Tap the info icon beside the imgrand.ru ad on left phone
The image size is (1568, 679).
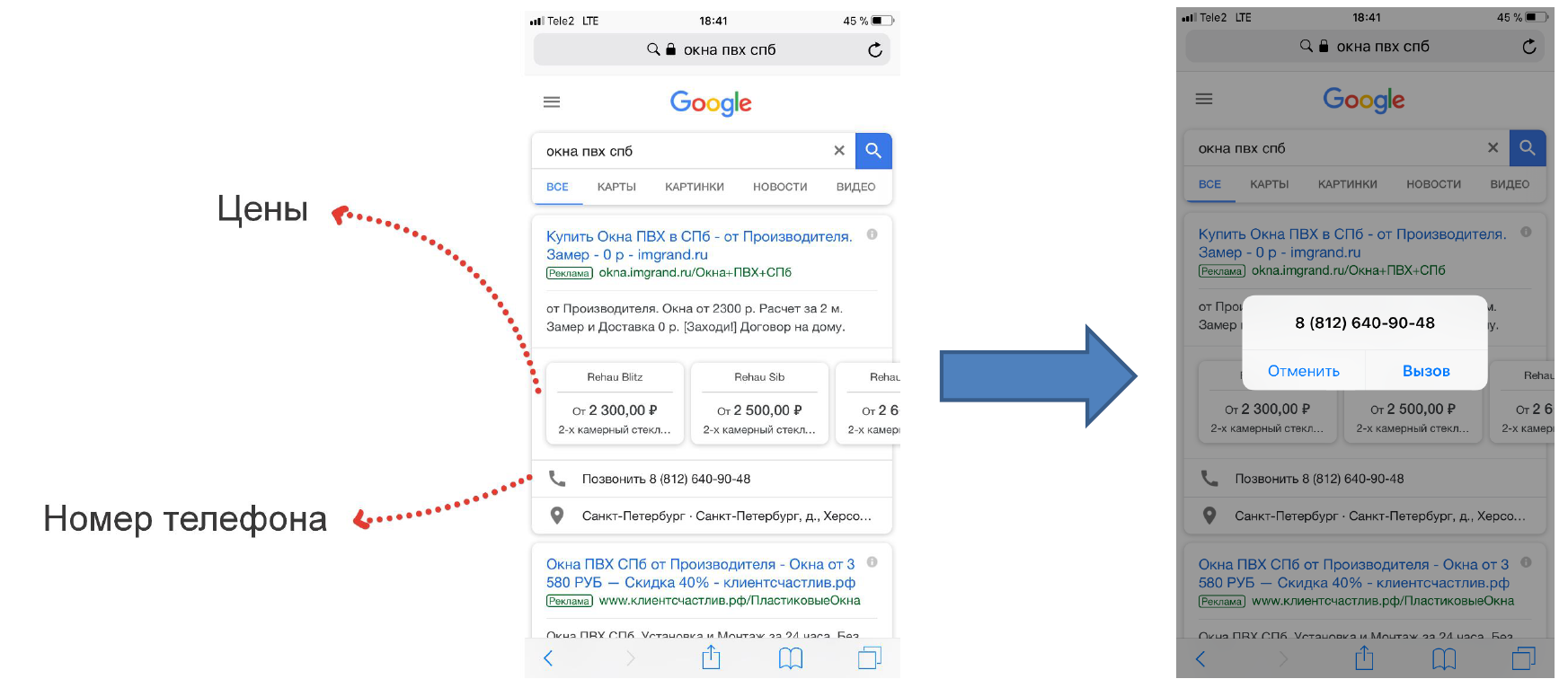[872, 234]
